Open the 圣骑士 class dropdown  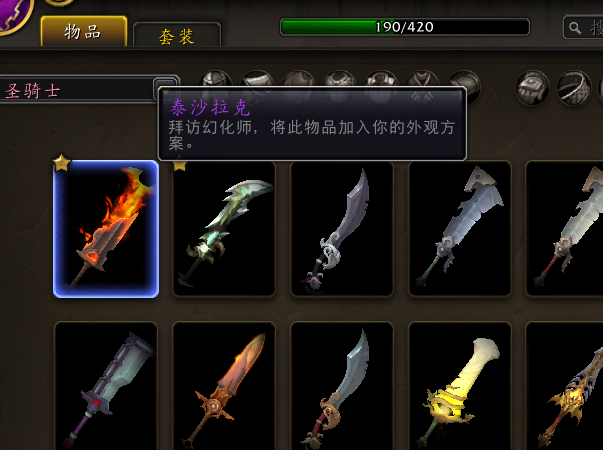[x=89, y=89]
